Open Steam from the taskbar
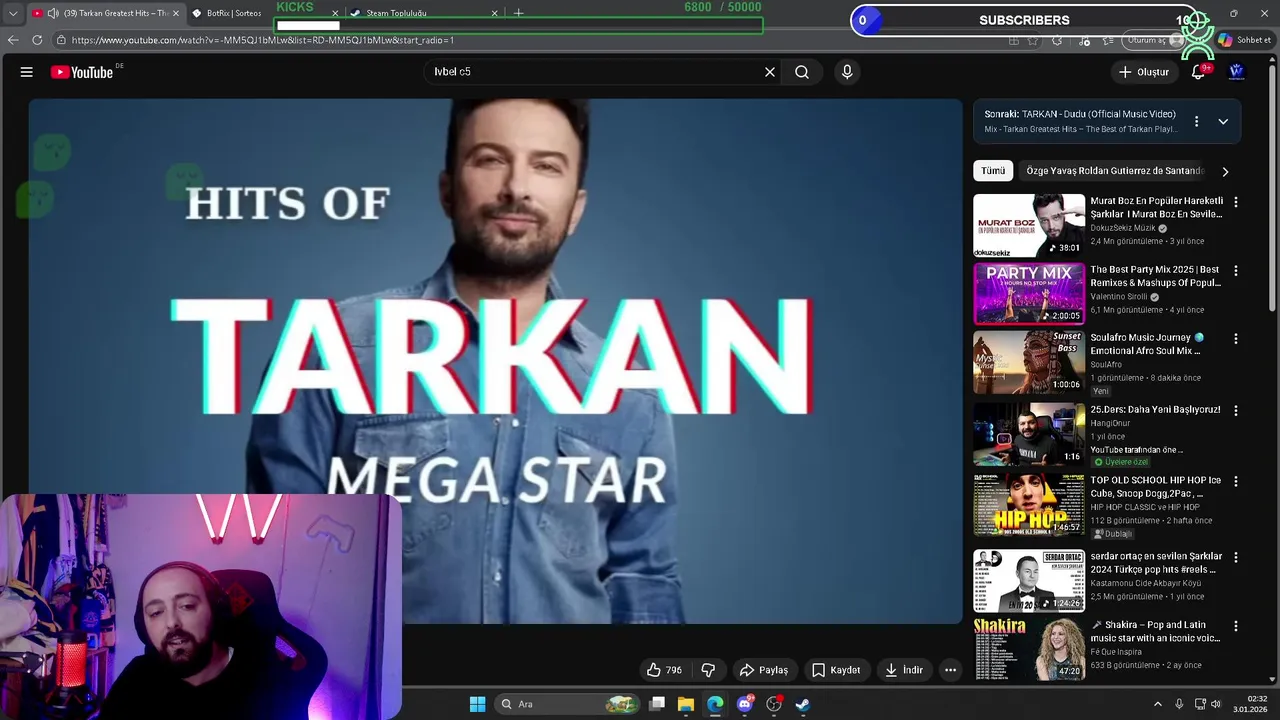The image size is (1280, 720). pyautogui.click(x=802, y=704)
